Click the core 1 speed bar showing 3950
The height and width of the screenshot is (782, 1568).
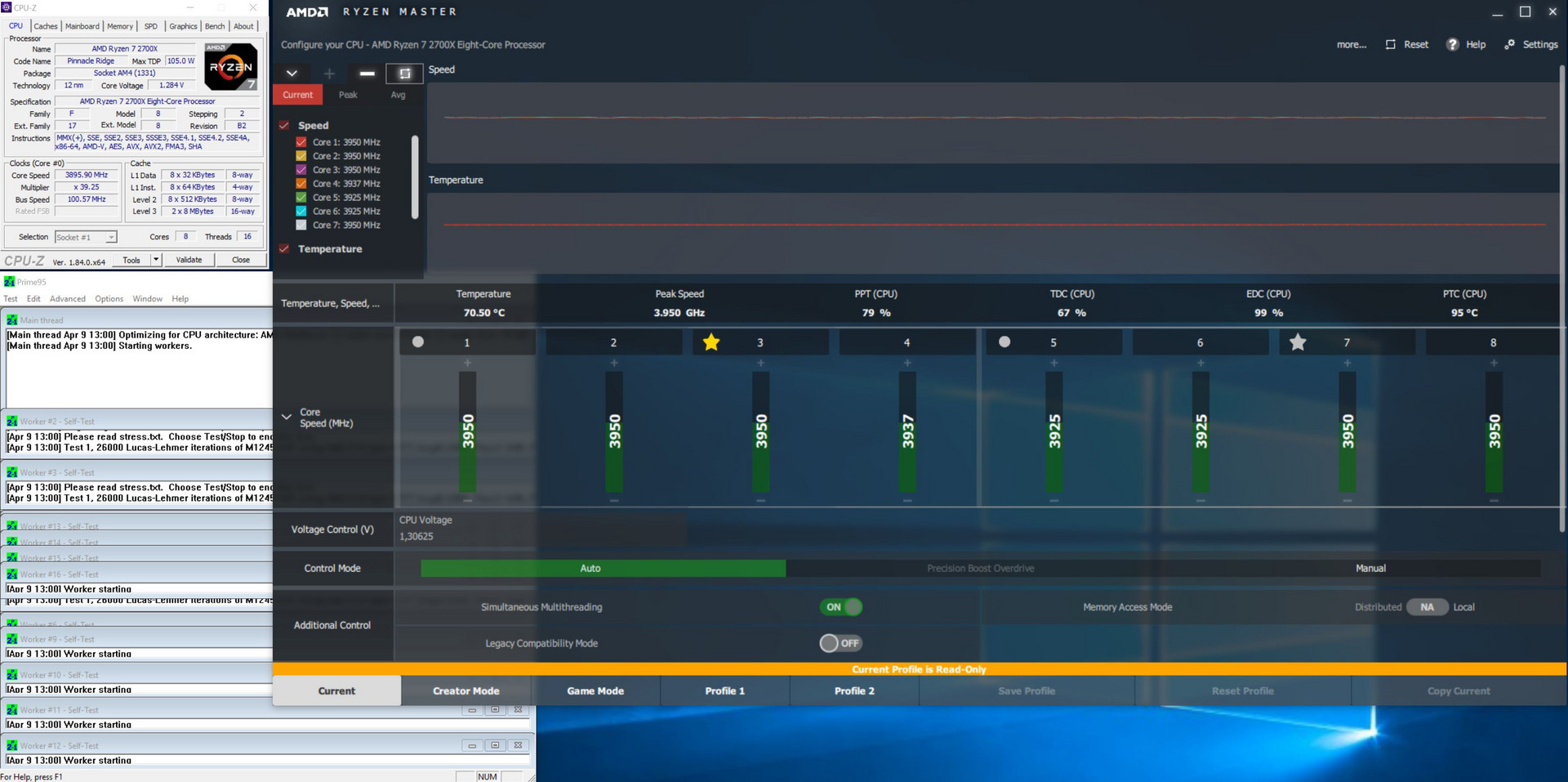pos(468,431)
